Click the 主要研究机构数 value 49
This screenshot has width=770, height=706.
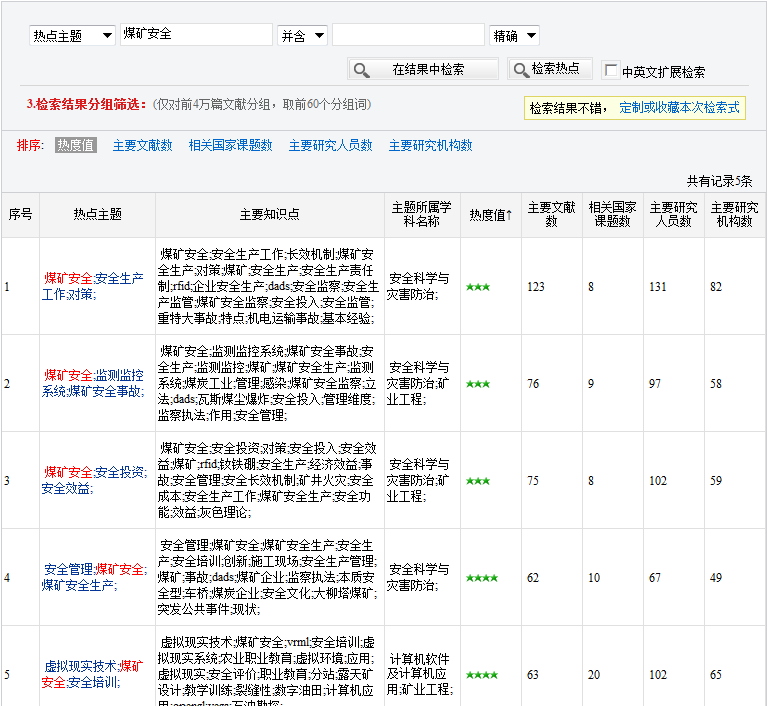point(716,577)
